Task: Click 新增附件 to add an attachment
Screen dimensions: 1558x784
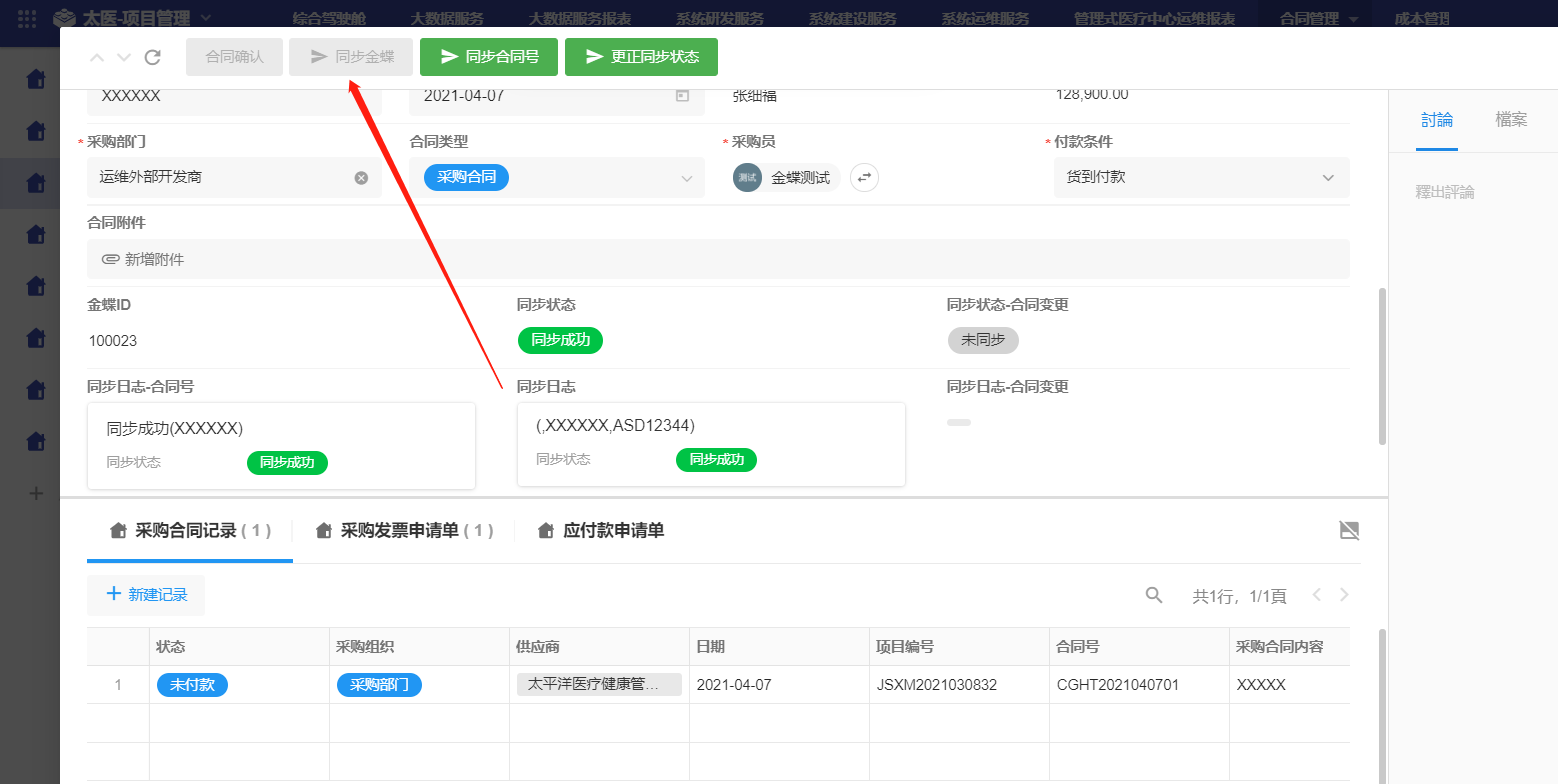Action: (x=154, y=259)
